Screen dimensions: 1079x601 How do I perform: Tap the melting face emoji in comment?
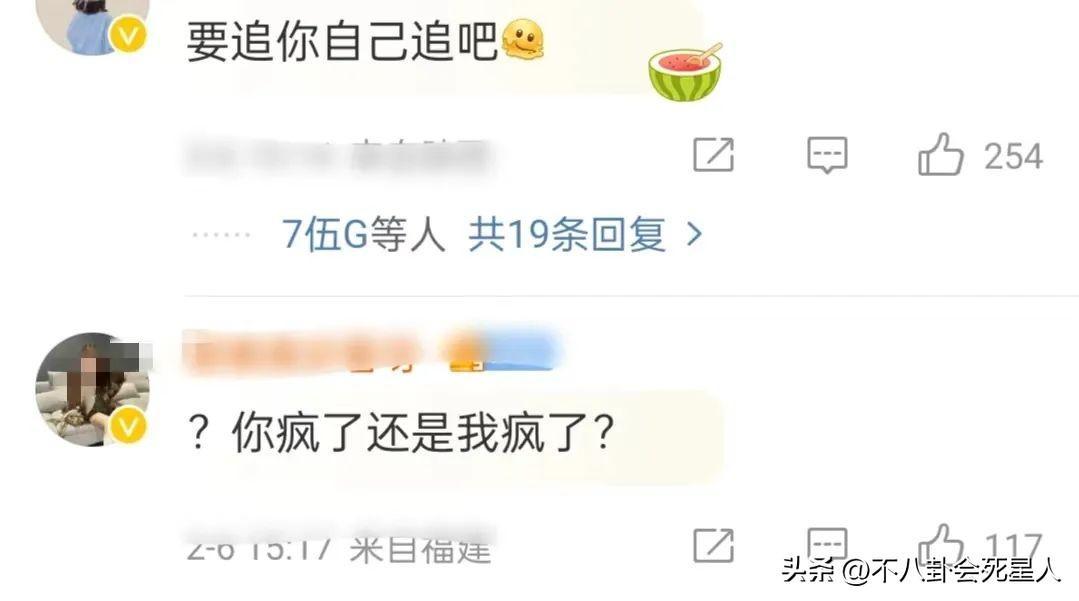(523, 40)
